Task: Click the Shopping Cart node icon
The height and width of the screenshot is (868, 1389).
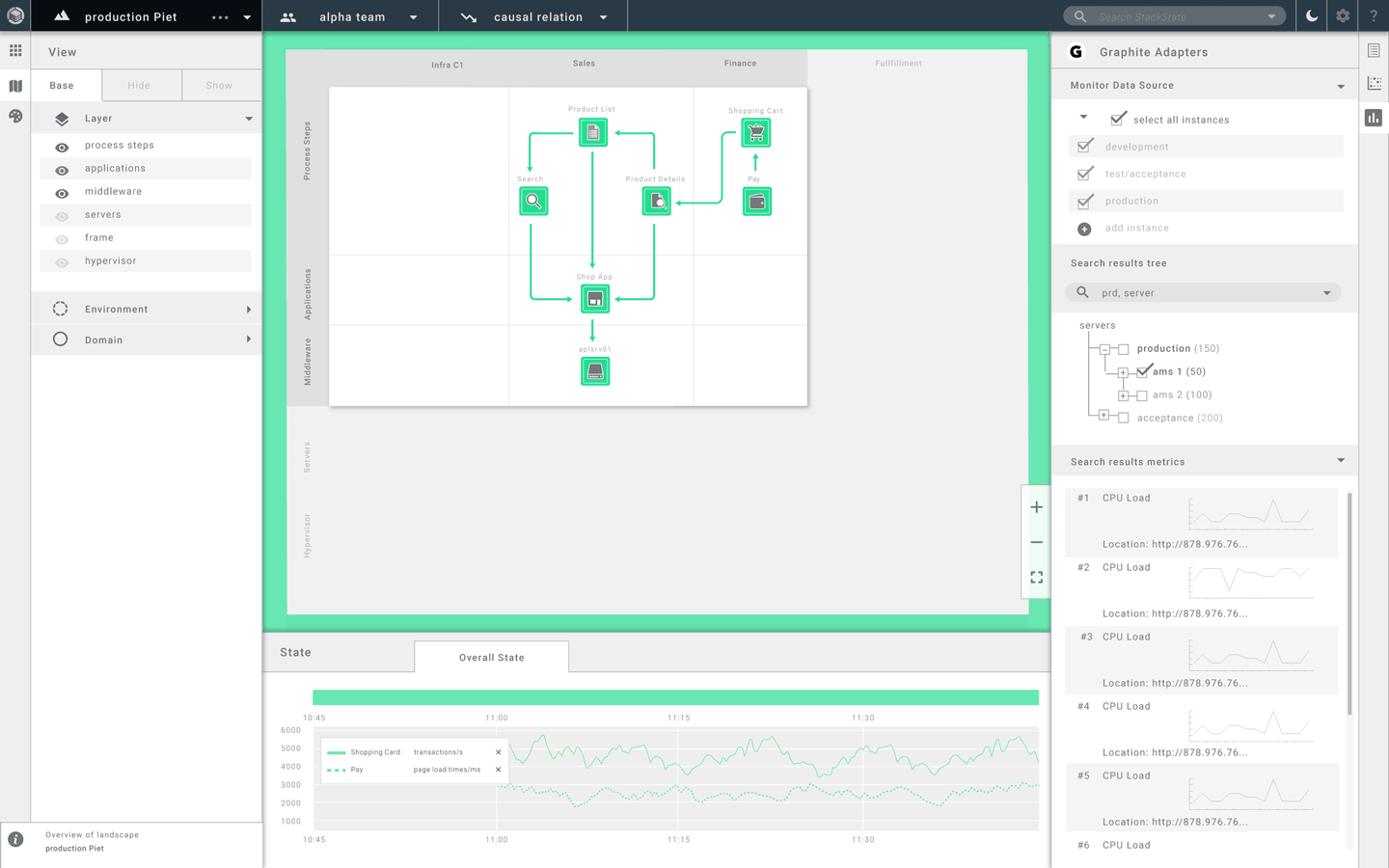Action: coord(755,132)
